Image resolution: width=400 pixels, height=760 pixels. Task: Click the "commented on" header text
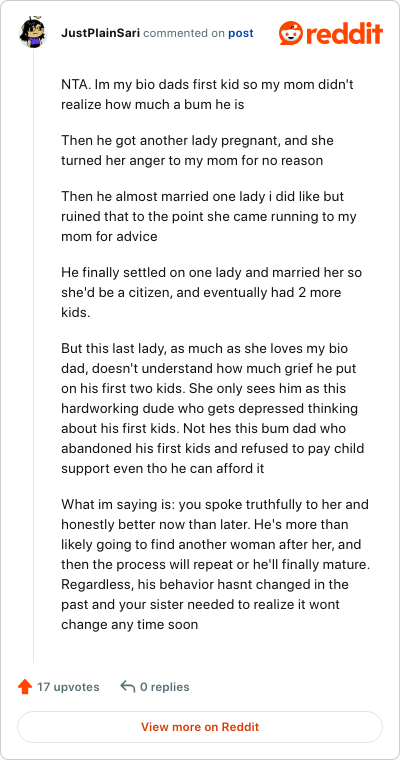(x=184, y=33)
